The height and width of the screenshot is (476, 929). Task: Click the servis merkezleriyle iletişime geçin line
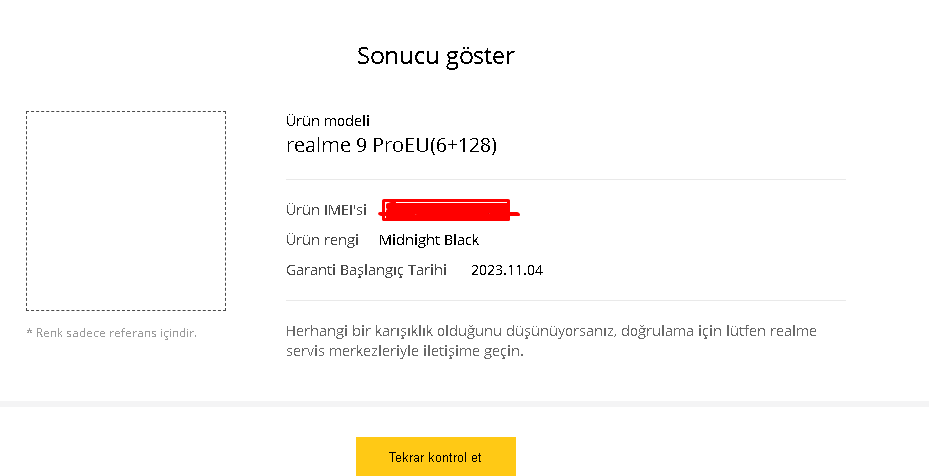coord(405,352)
